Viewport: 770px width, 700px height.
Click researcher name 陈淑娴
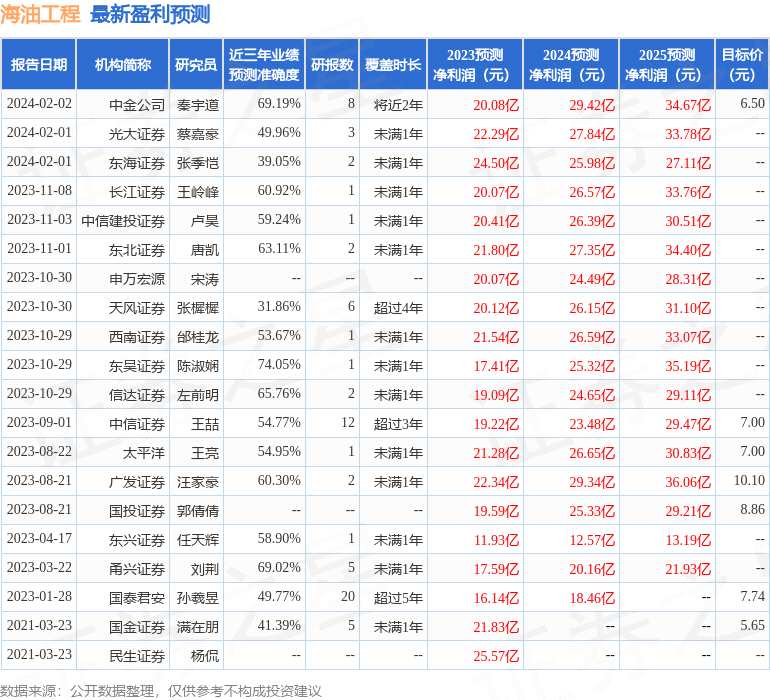tap(197, 365)
